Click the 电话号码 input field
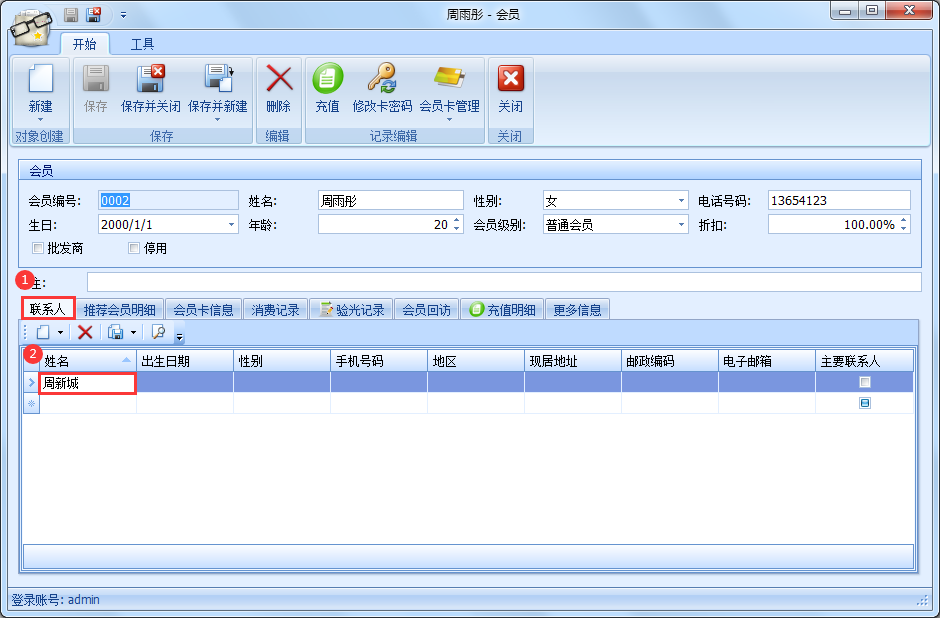Image resolution: width=940 pixels, height=618 pixels. [x=838, y=201]
